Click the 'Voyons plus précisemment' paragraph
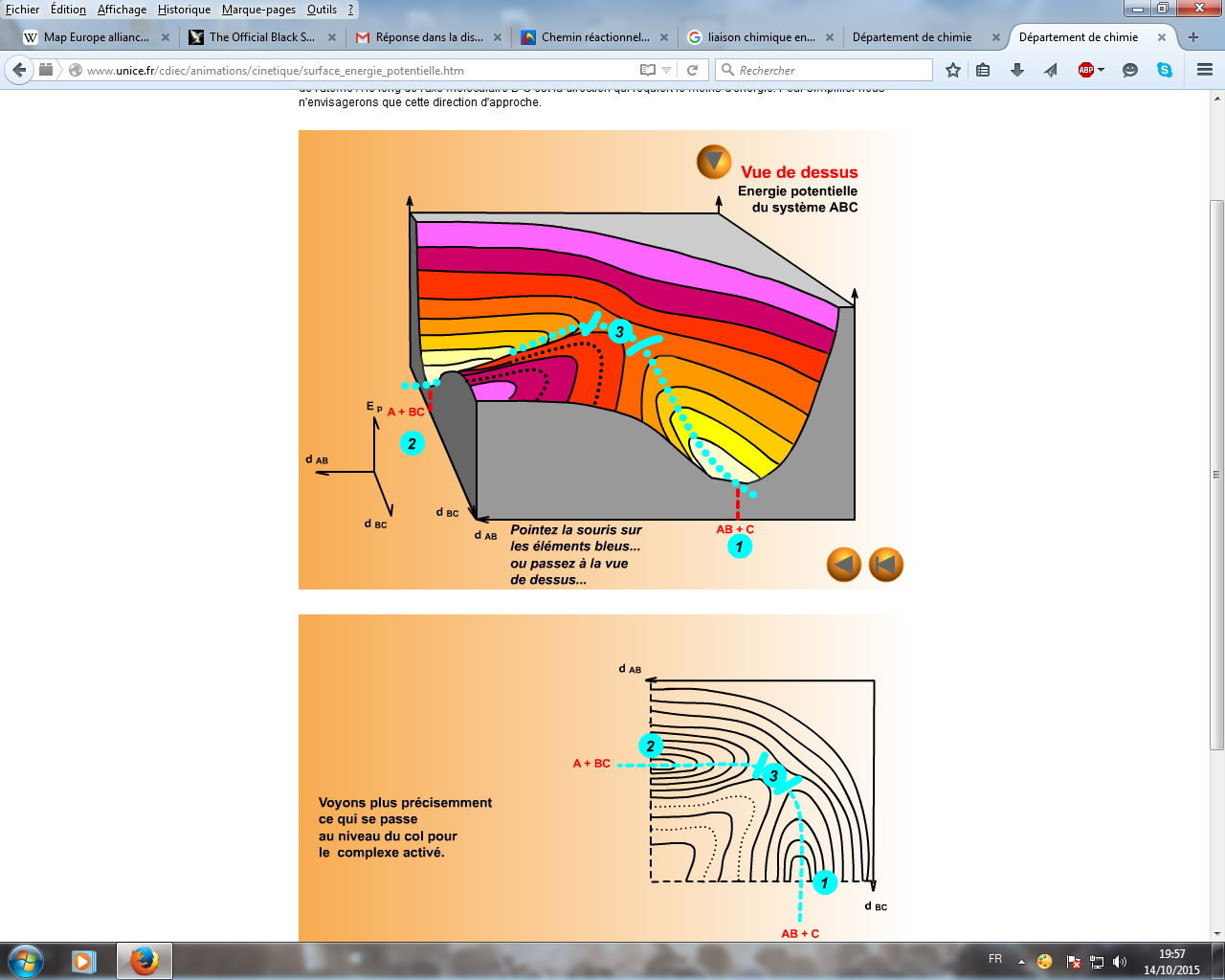Screen dimensions: 1225x980 coord(405,828)
